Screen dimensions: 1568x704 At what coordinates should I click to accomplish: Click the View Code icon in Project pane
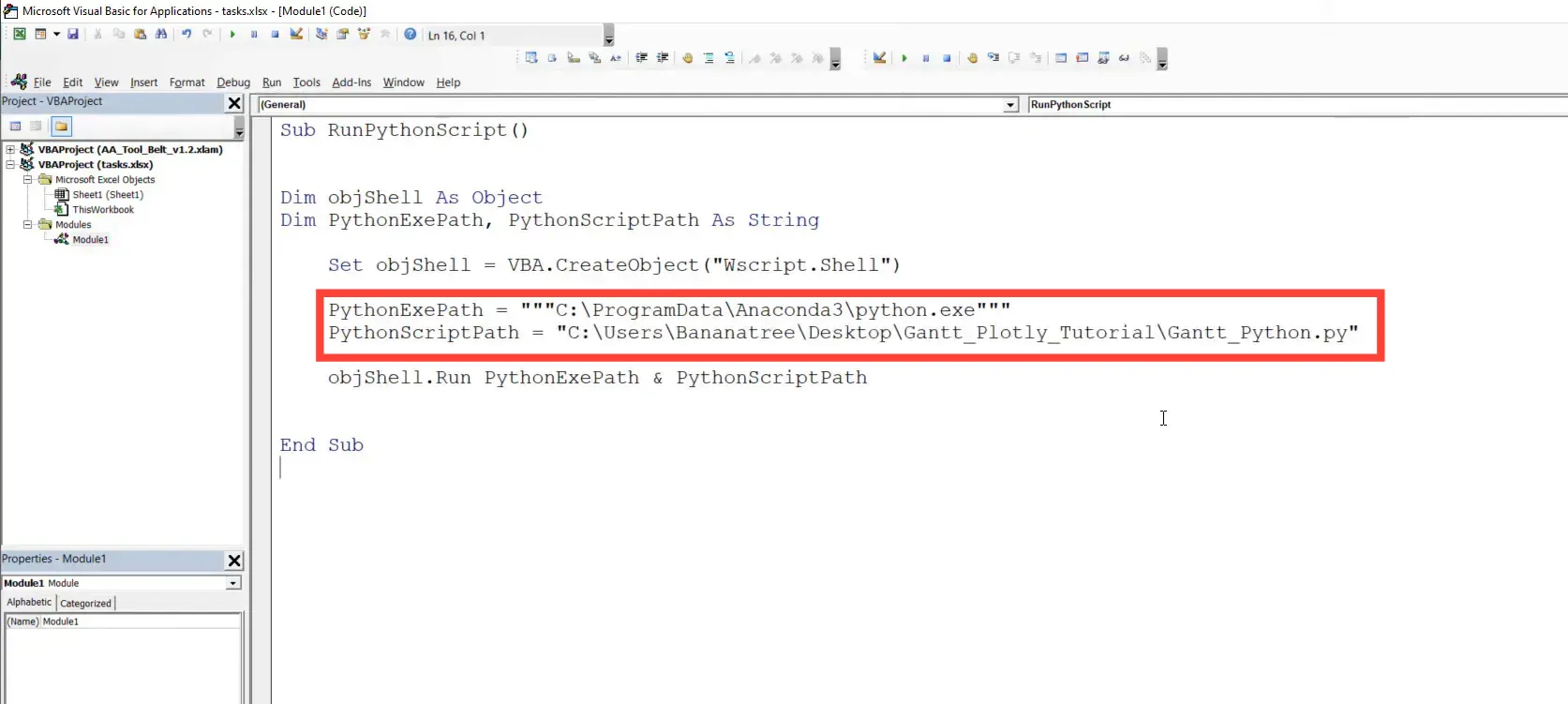(x=15, y=127)
